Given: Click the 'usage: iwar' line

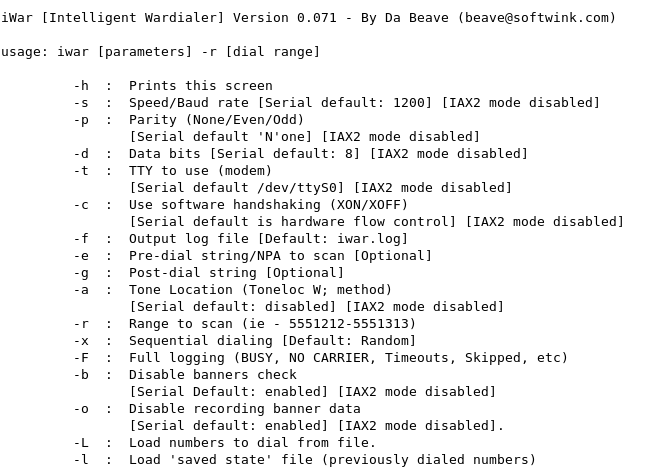Looking at the screenshot, I should (160, 52).
